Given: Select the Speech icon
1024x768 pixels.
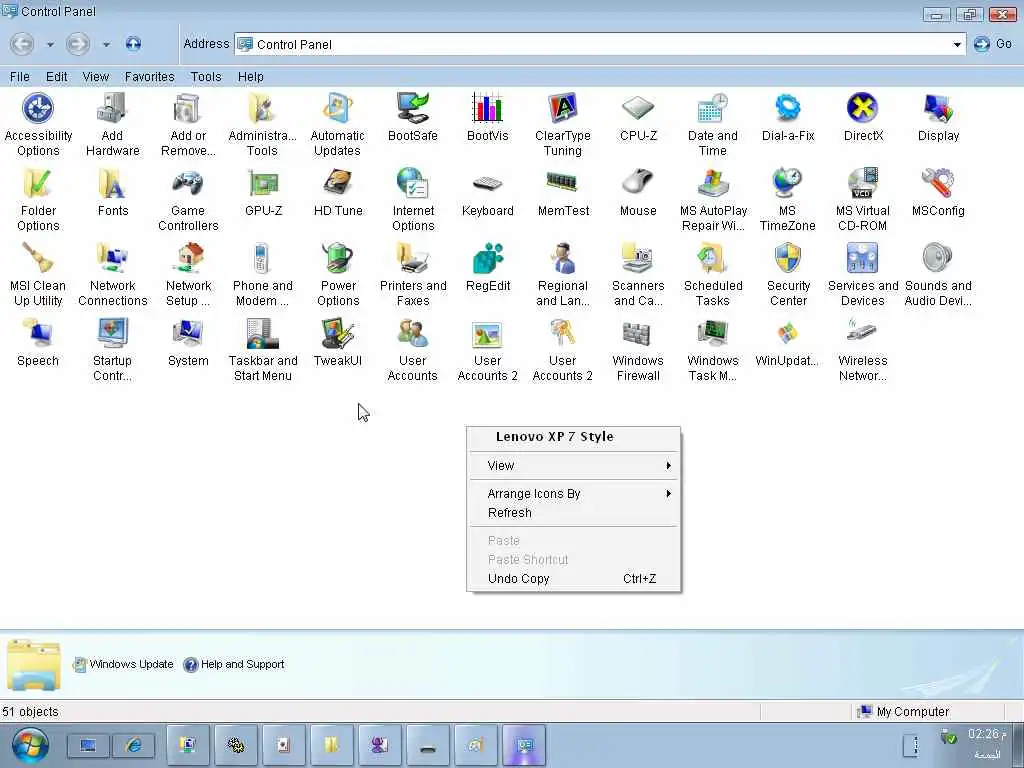Looking at the screenshot, I should (38, 334).
